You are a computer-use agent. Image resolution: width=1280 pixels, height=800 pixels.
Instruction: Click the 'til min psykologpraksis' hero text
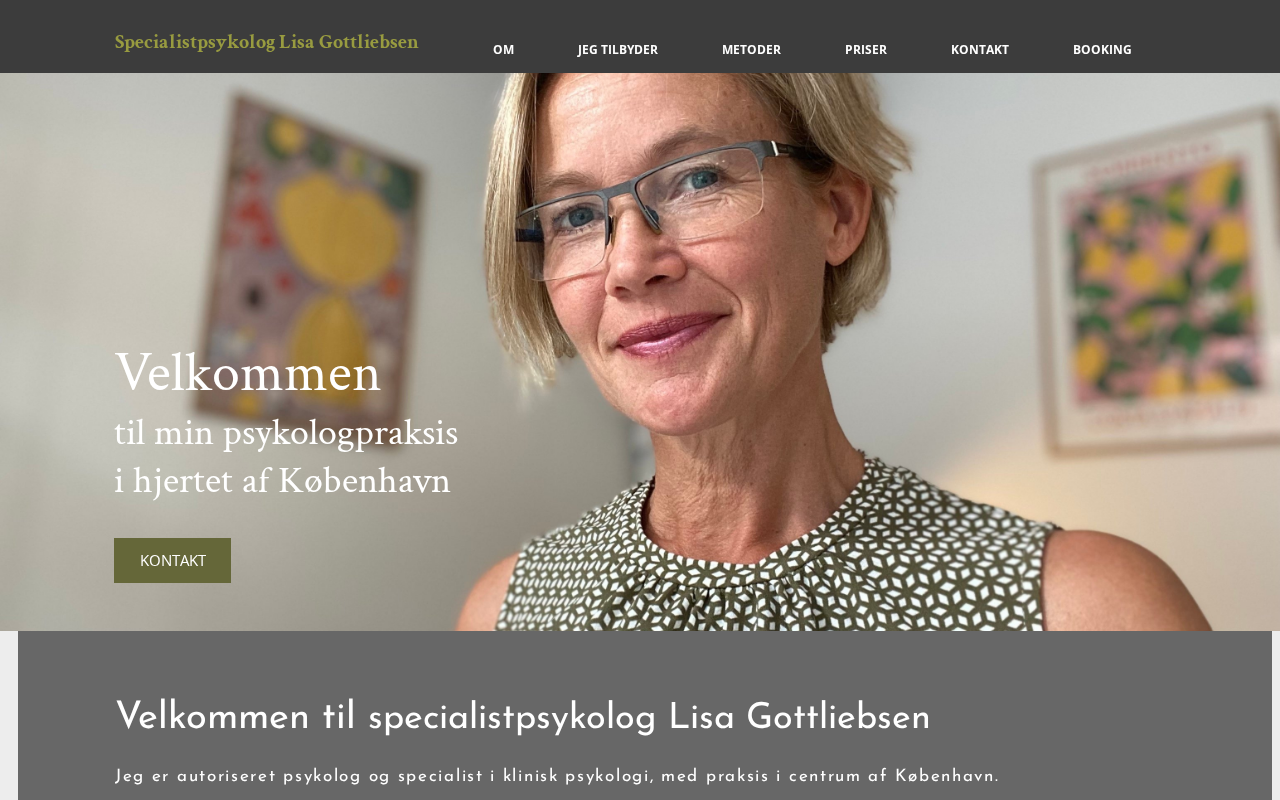(x=286, y=433)
